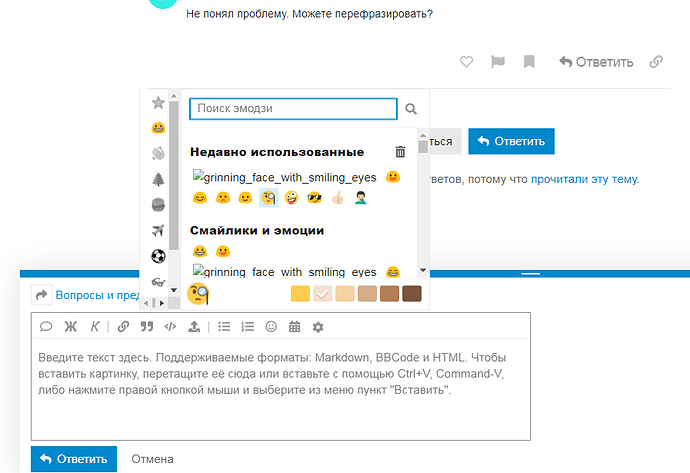This screenshot has height=473, width=690.
Task: Click the upload icon in the editor toolbar
Action: tap(194, 326)
